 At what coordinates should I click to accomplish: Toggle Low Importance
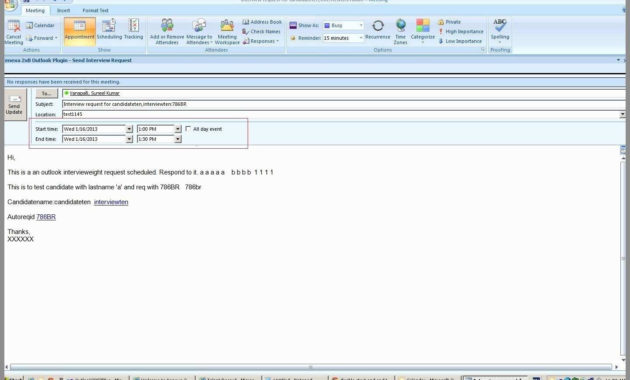click(460, 41)
